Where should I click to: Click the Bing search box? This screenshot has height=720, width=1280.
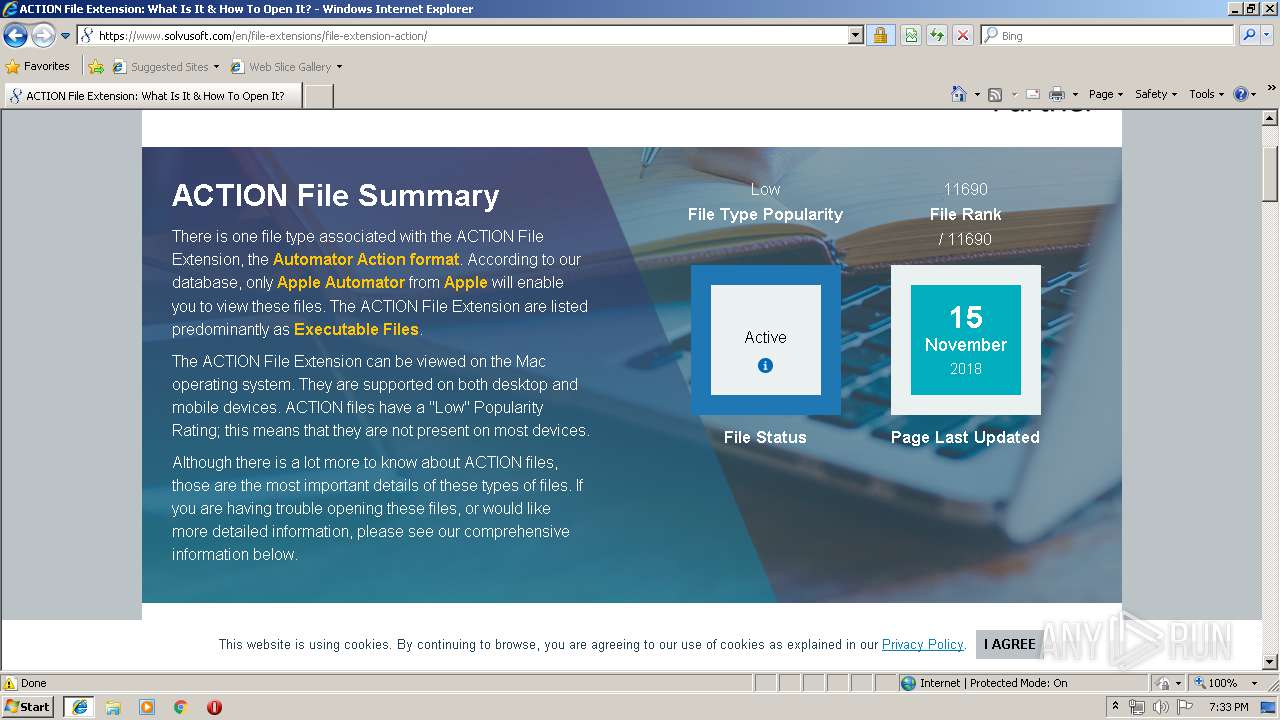pyautogui.click(x=1108, y=35)
